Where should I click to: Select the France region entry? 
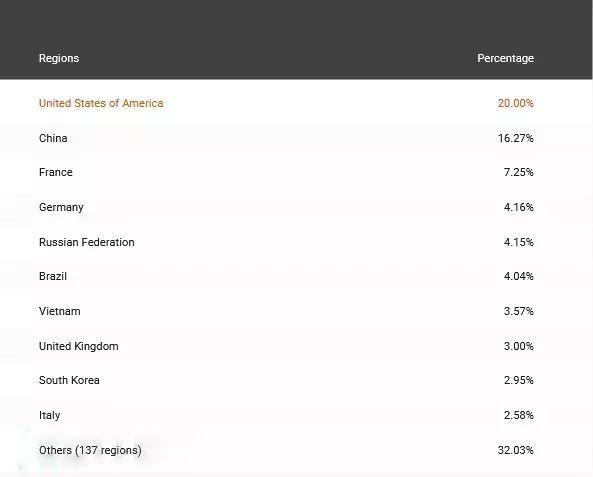pos(56,172)
